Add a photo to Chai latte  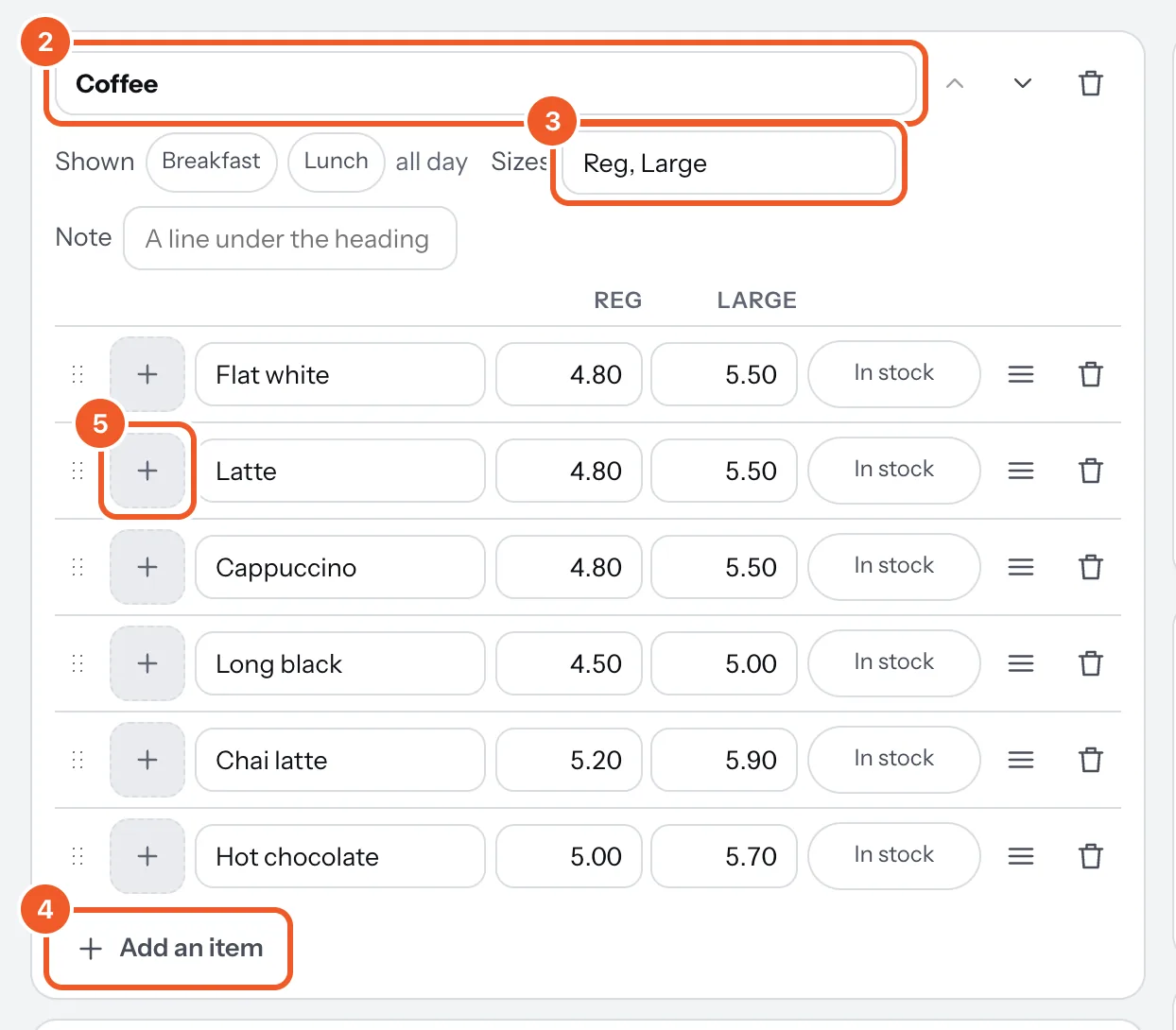(147, 760)
